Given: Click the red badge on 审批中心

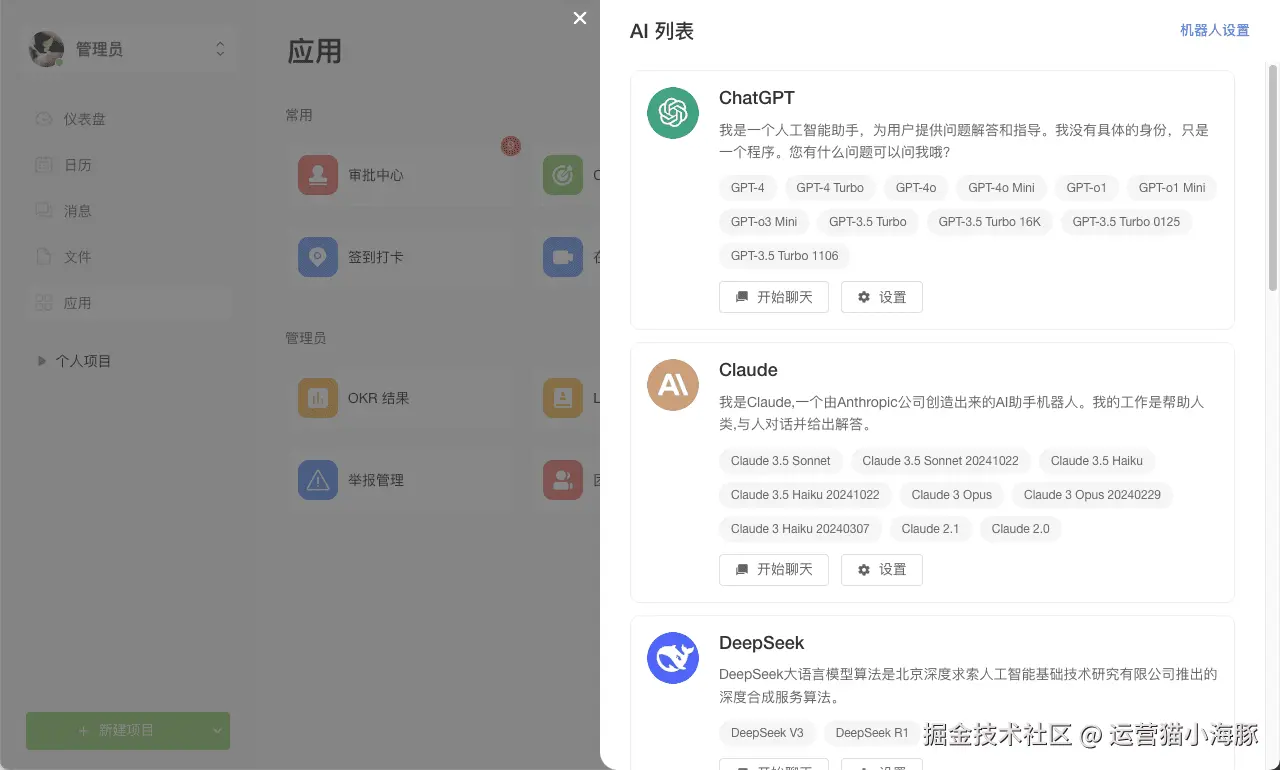Looking at the screenshot, I should pos(511,146).
